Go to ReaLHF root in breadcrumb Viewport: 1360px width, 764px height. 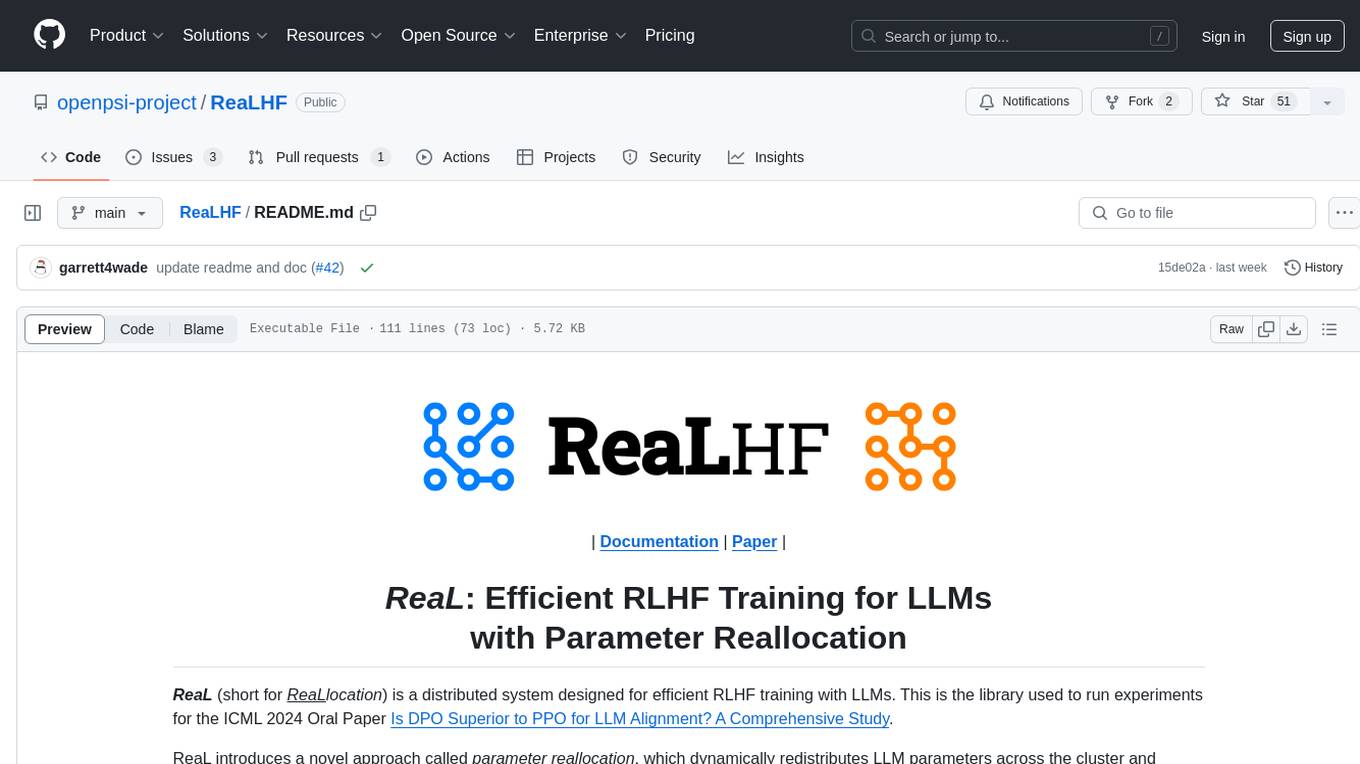(210, 212)
